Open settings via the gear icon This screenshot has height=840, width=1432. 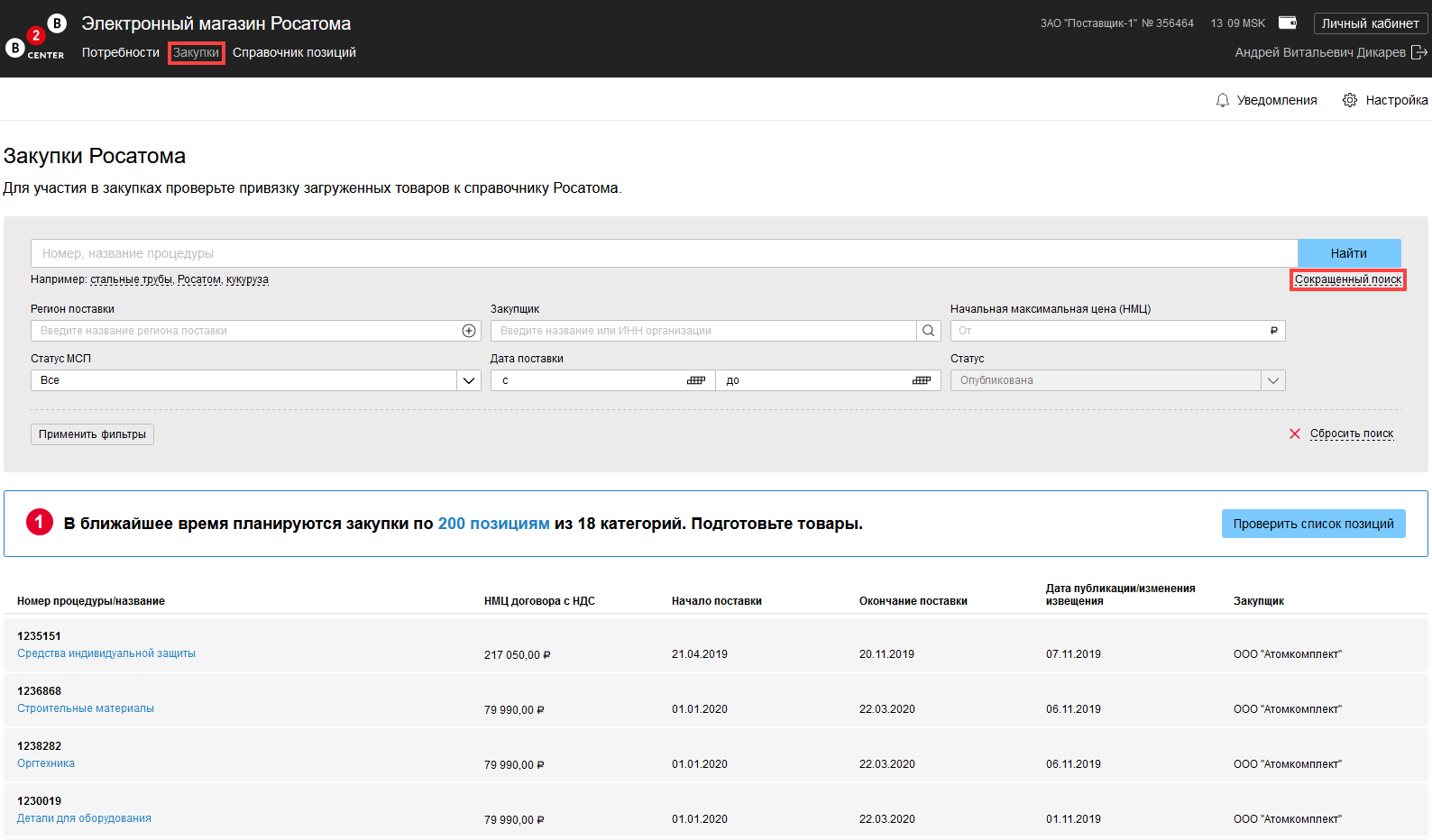(x=1349, y=100)
